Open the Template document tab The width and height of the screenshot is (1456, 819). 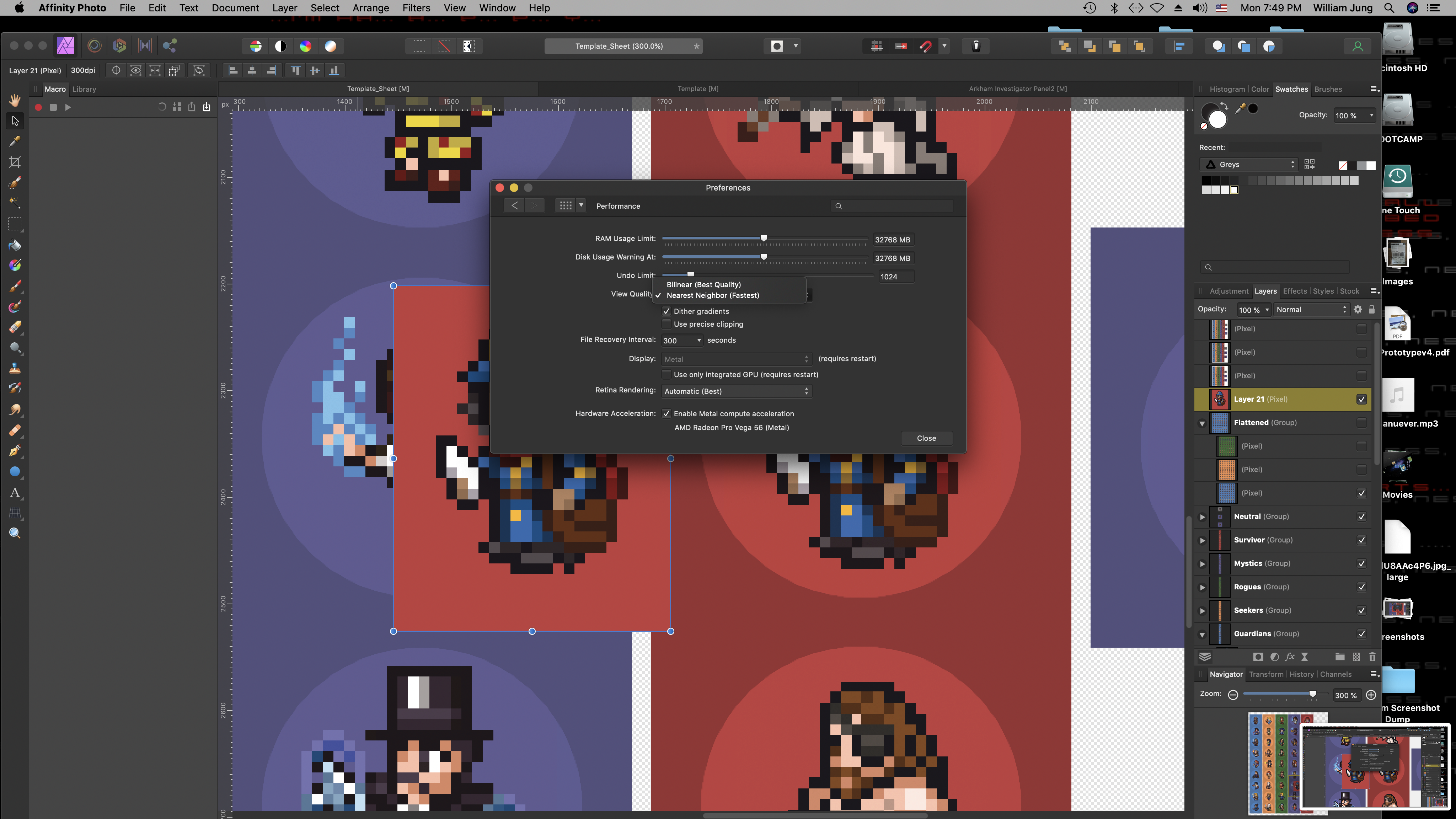698,89
